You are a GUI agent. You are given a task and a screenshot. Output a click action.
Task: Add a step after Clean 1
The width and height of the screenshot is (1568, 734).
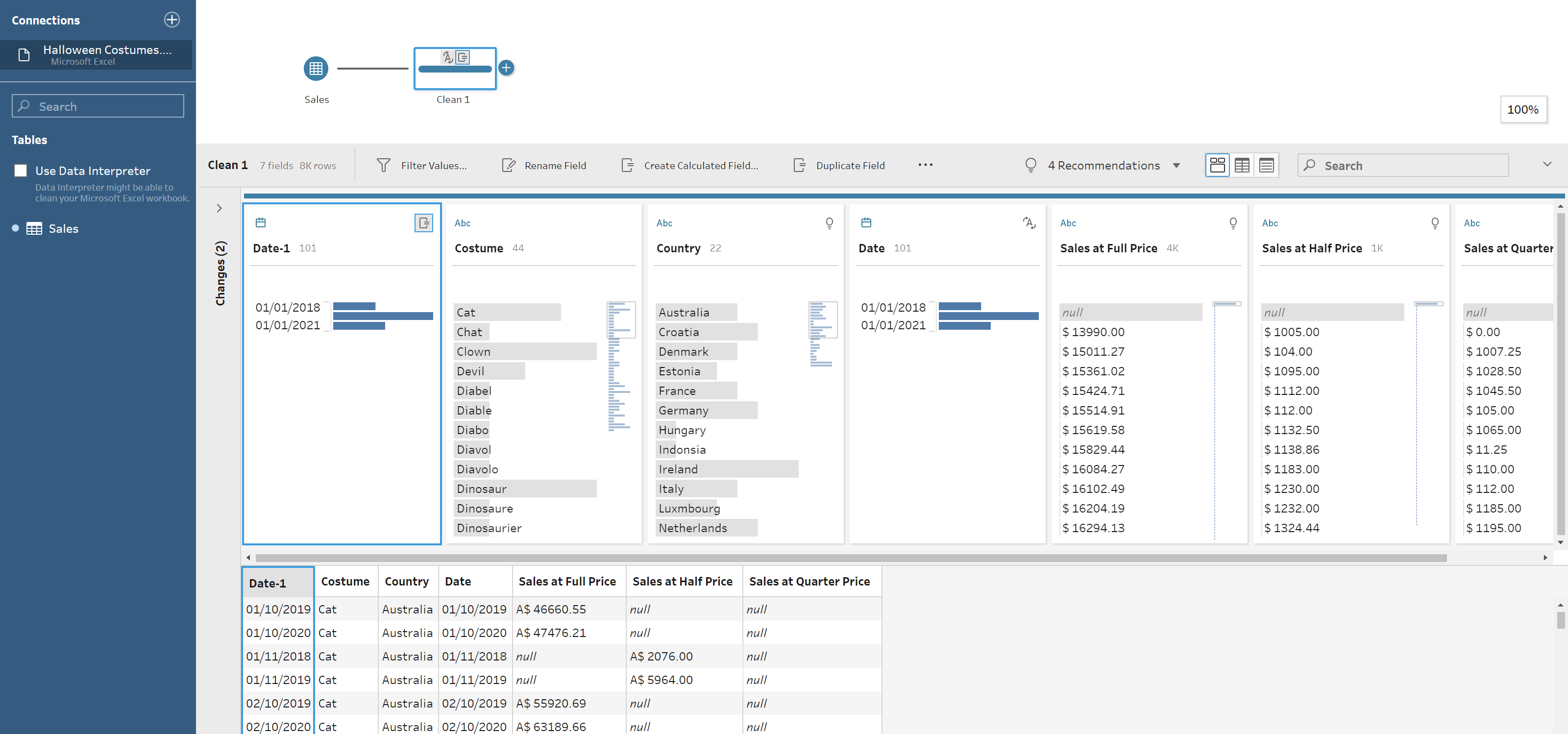(x=506, y=68)
